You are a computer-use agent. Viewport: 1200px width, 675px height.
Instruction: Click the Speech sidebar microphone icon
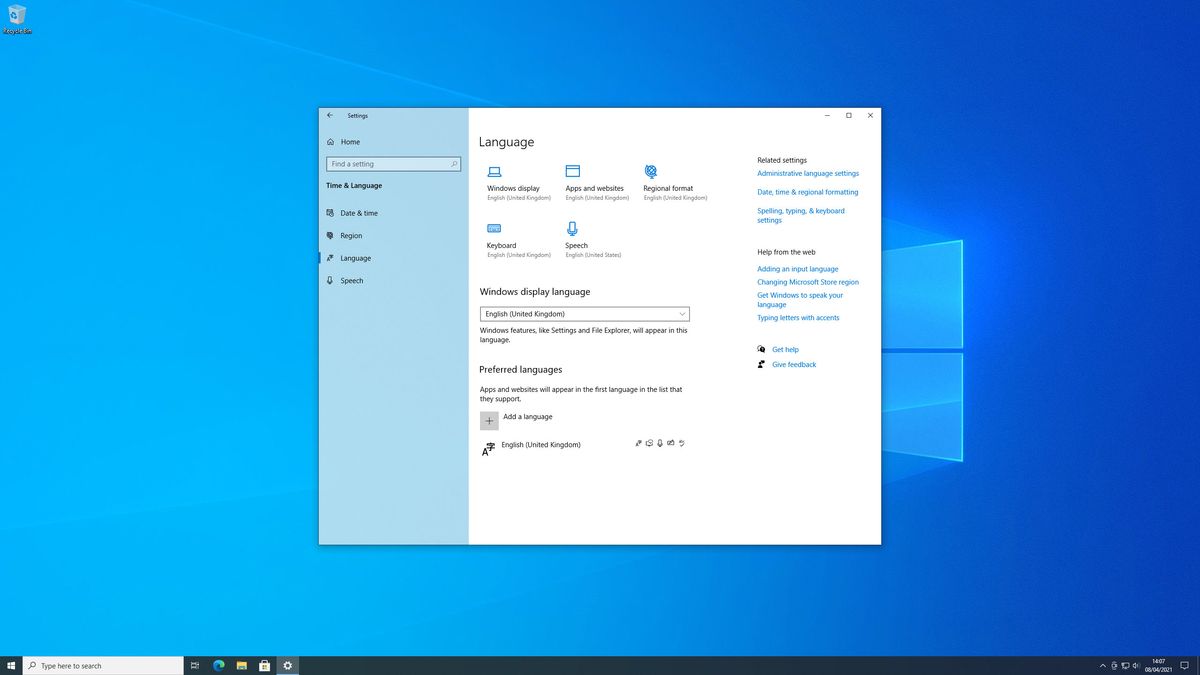click(331, 280)
